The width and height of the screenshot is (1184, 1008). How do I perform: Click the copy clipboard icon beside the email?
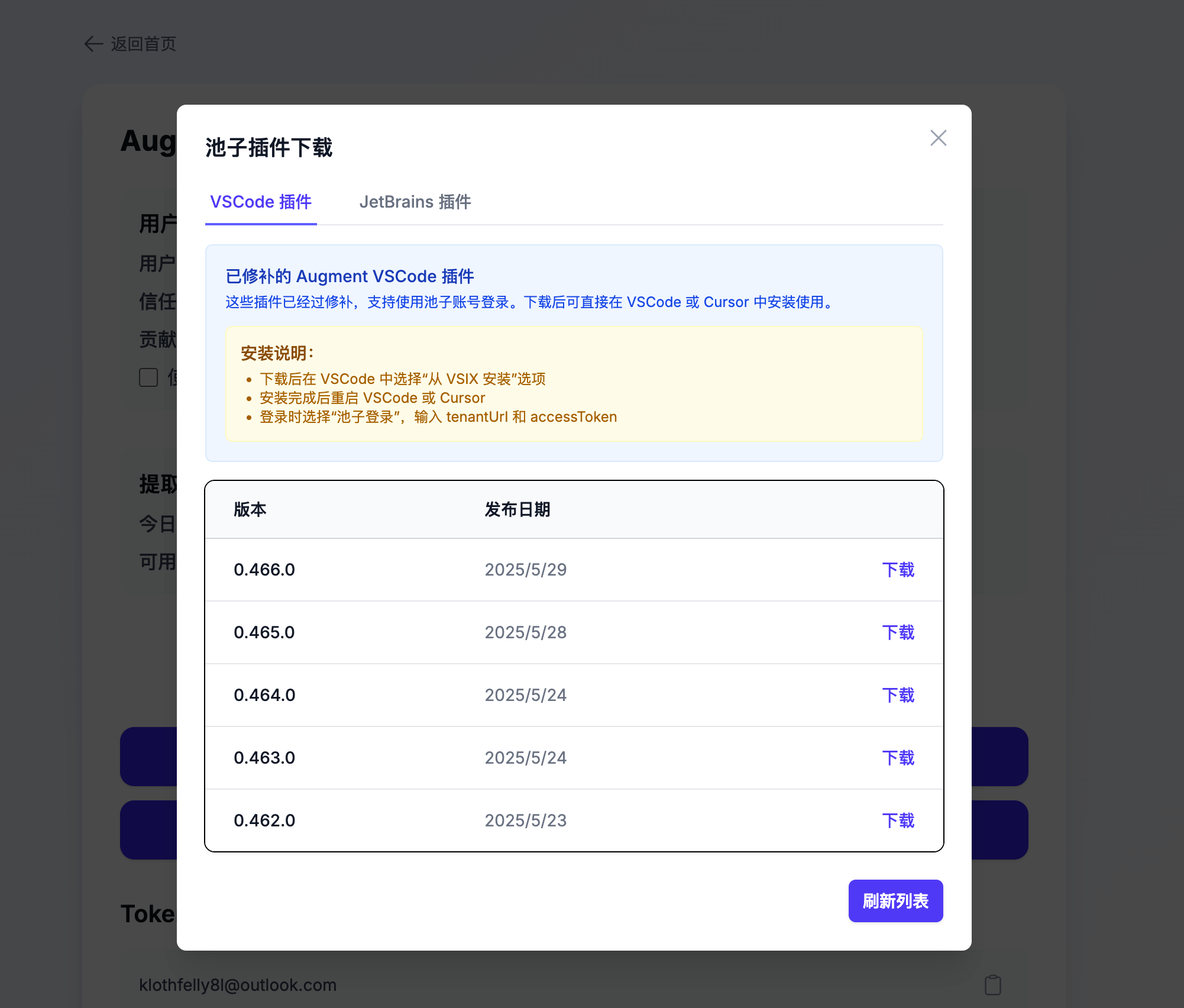click(993, 985)
